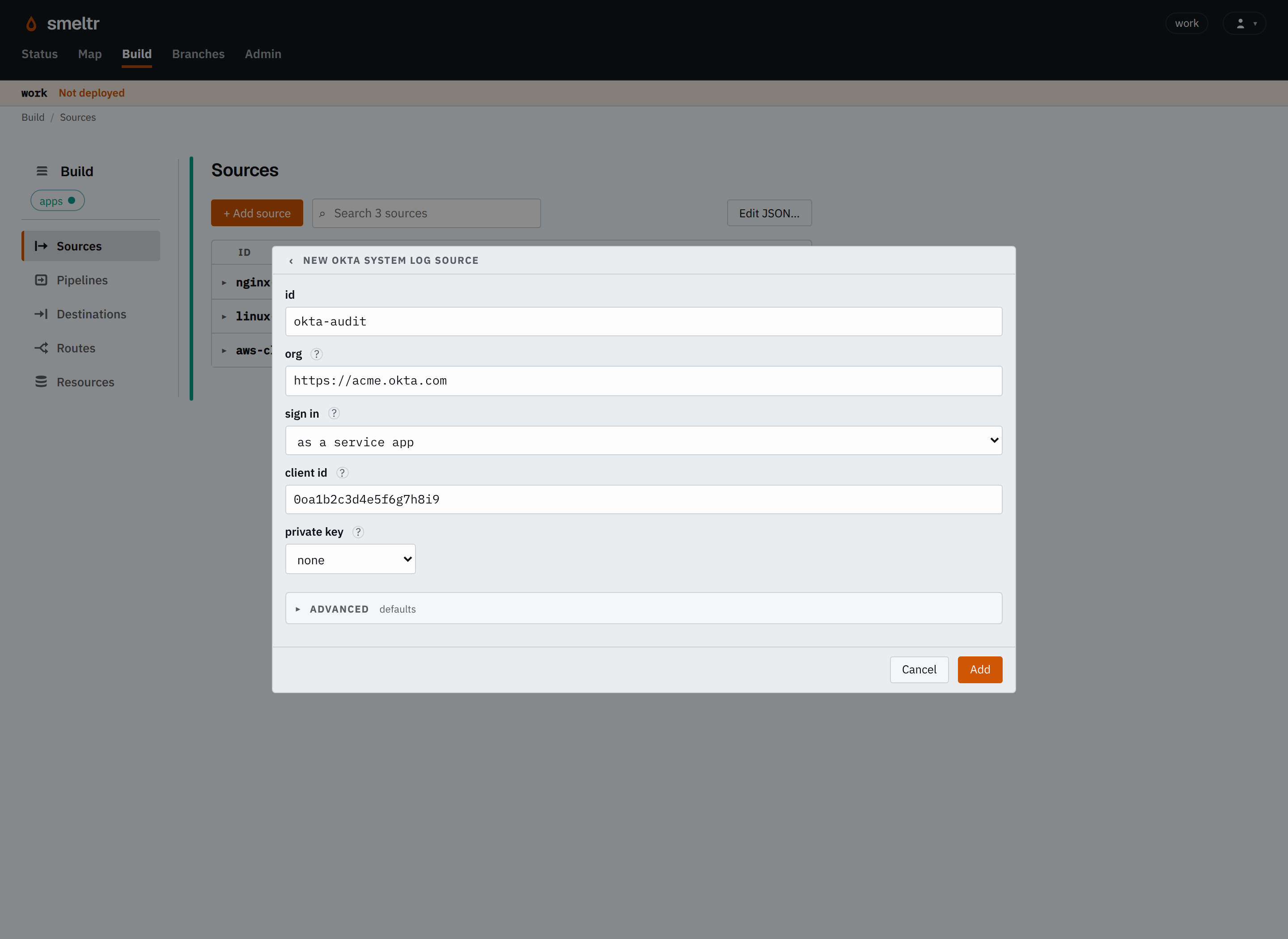Click the Add source button

[x=257, y=213]
